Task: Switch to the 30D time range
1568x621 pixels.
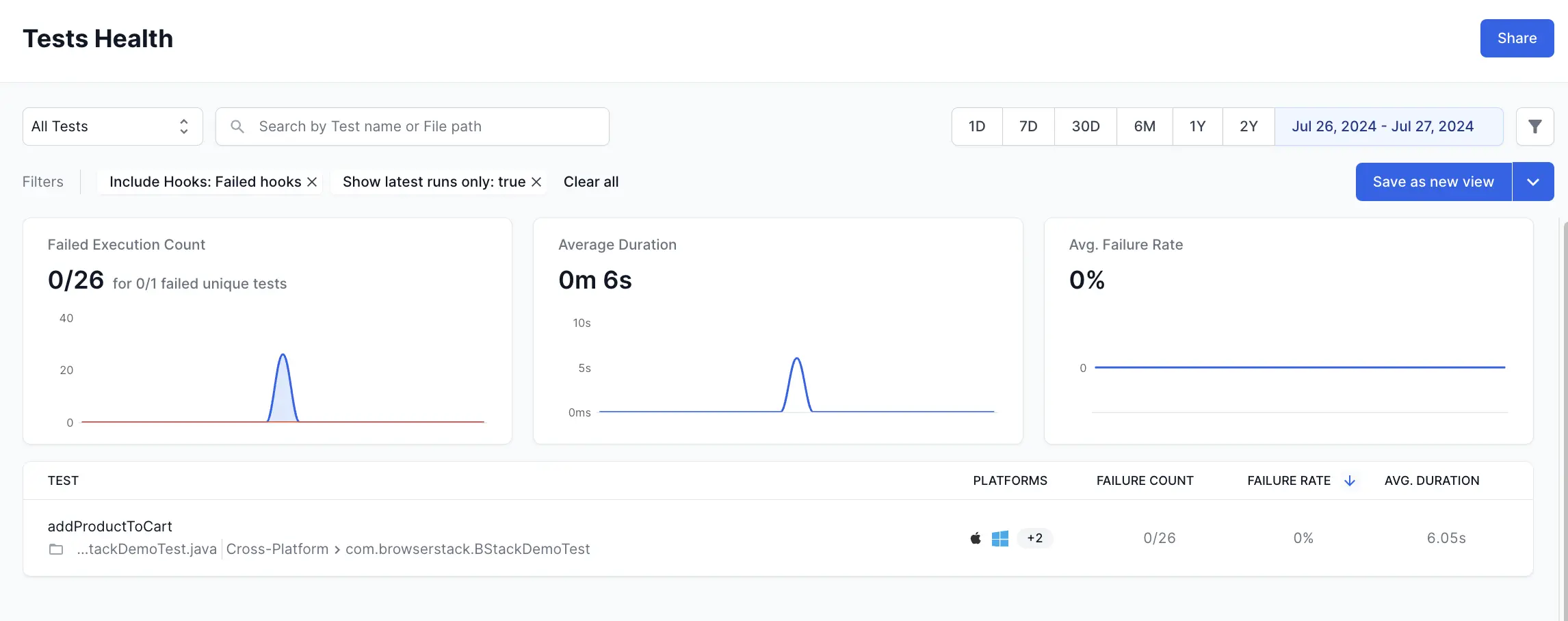Action: tap(1085, 127)
